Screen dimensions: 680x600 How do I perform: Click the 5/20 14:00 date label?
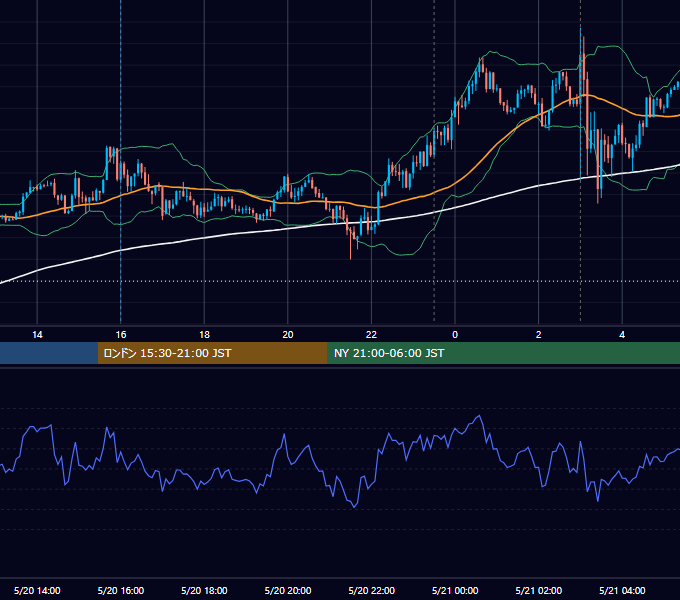pyautogui.click(x=37, y=590)
